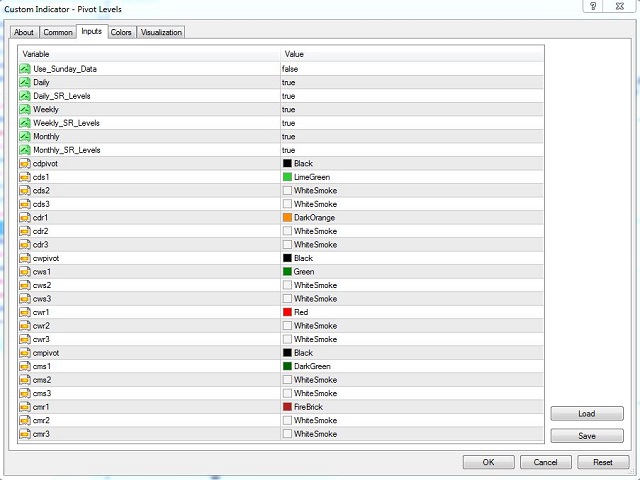The width and height of the screenshot is (640, 480).
Task: Open the cds1 LimeGreen color dropdown
Action: pyautogui.click(x=313, y=177)
